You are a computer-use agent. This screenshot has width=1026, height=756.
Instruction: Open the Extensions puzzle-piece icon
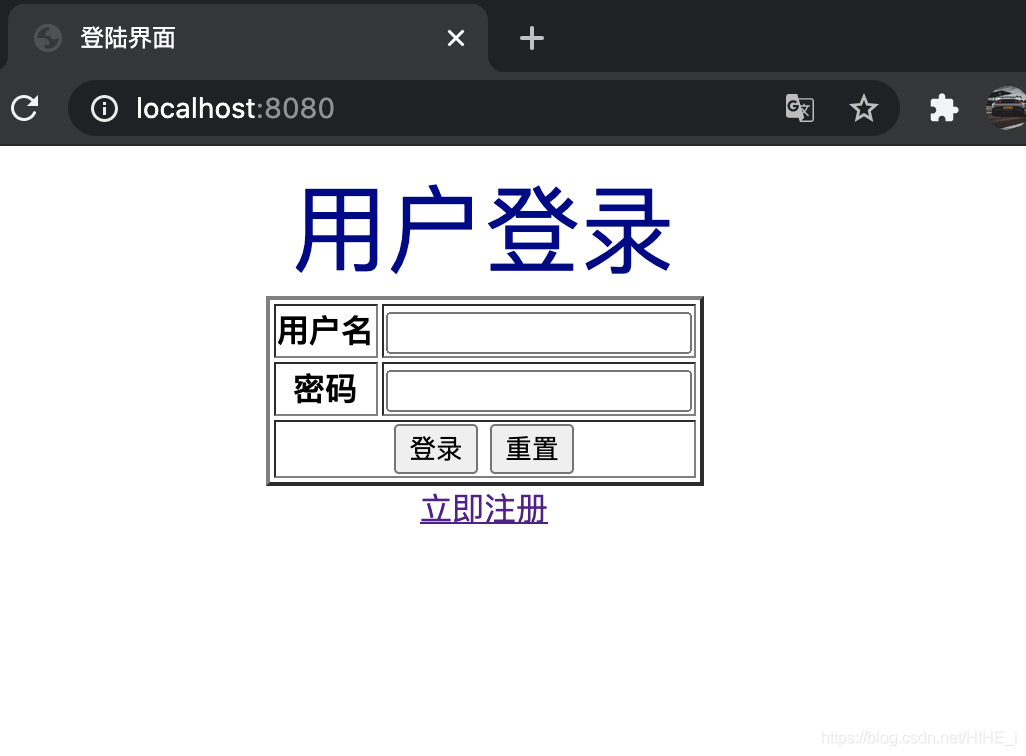pos(944,108)
